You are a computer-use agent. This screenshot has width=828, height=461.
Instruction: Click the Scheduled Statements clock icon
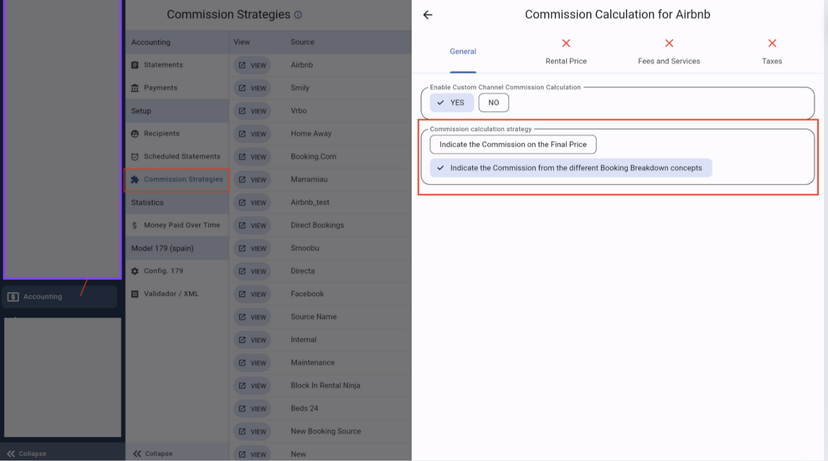coord(135,157)
